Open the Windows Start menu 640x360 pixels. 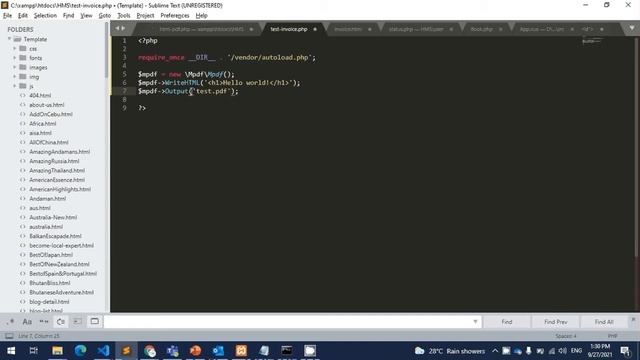(x=11, y=351)
